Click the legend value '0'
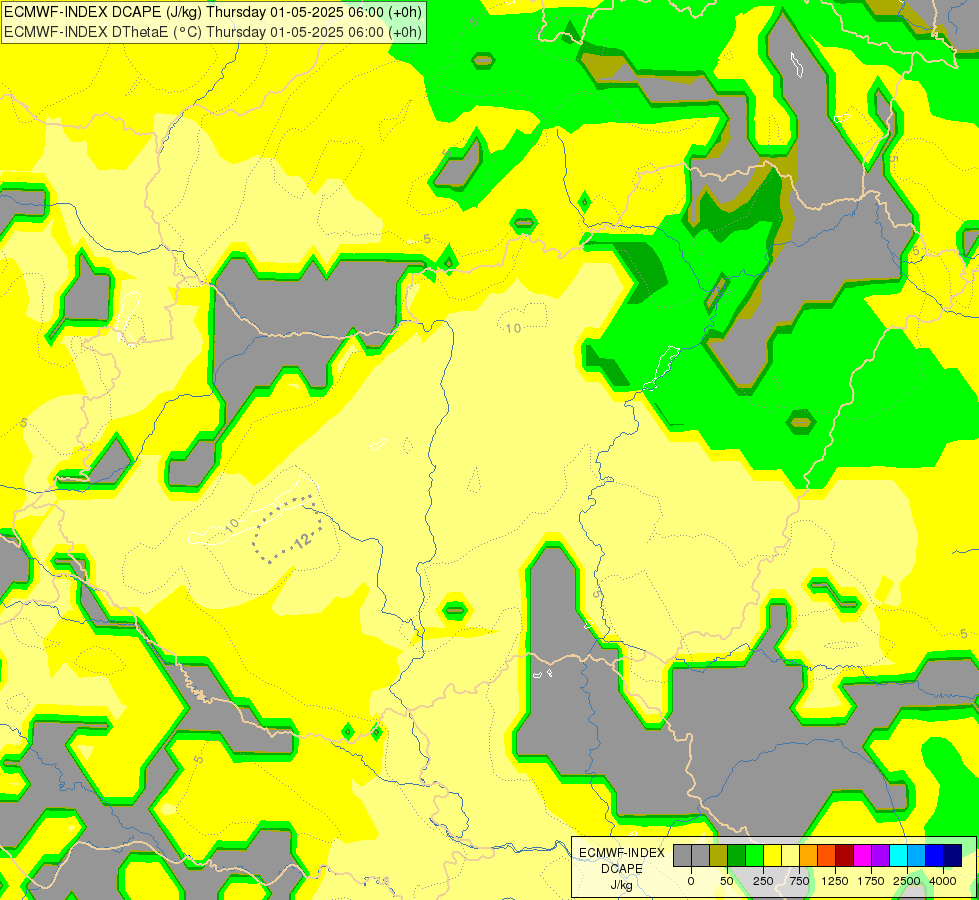 tap(691, 881)
